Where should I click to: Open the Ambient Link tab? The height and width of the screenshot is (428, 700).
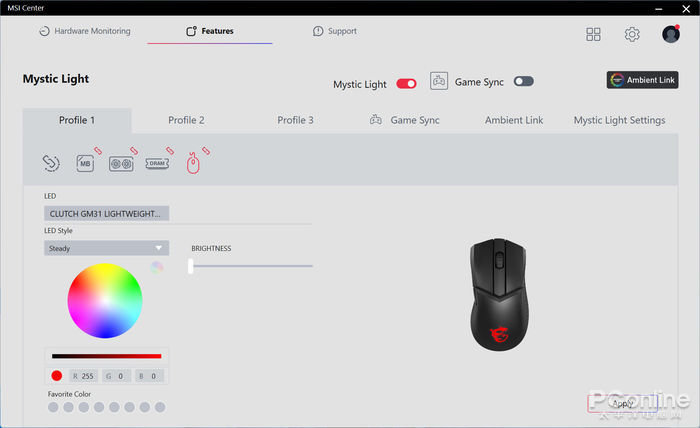[514, 121]
